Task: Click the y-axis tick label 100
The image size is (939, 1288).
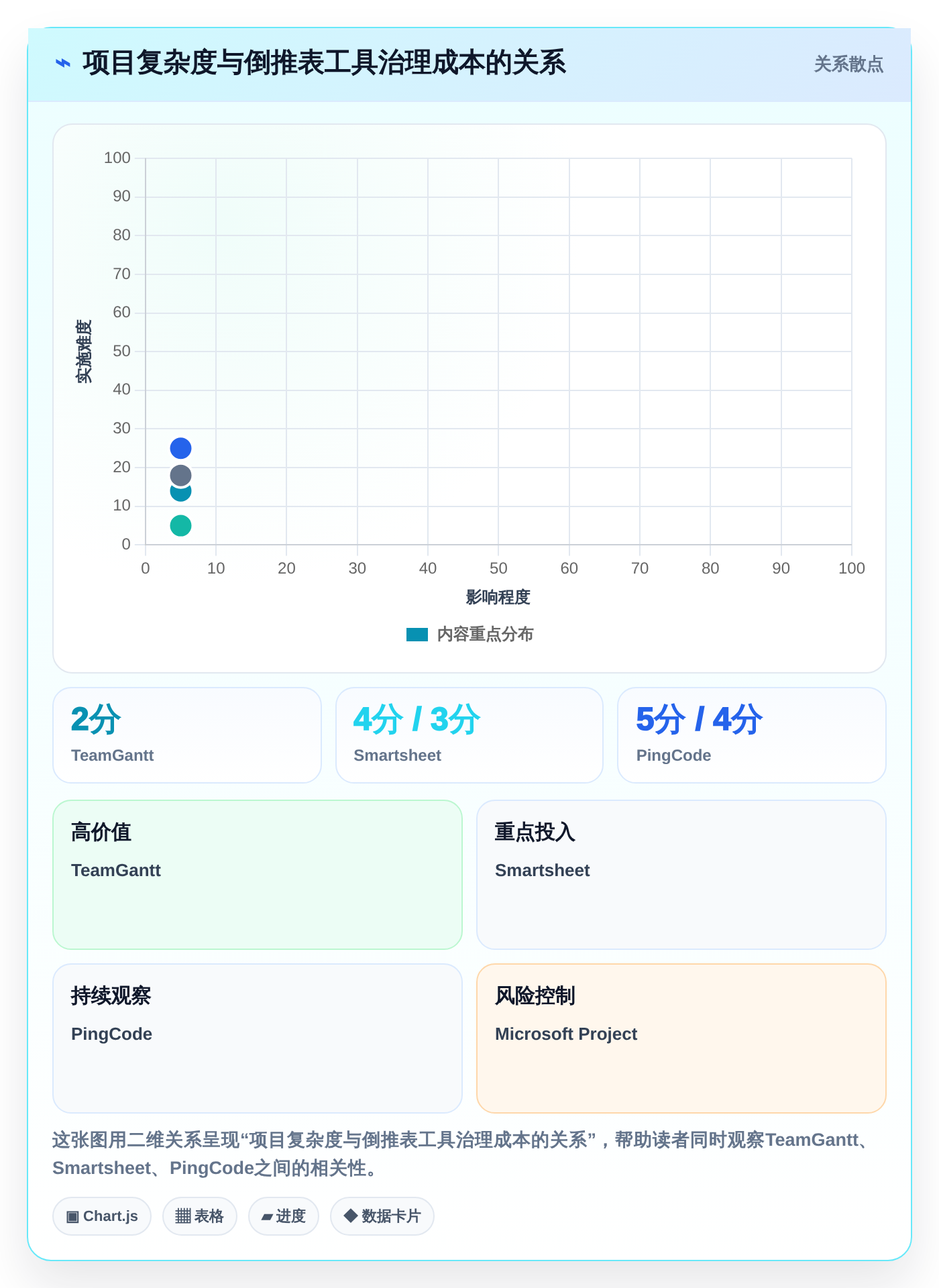Action: [117, 158]
